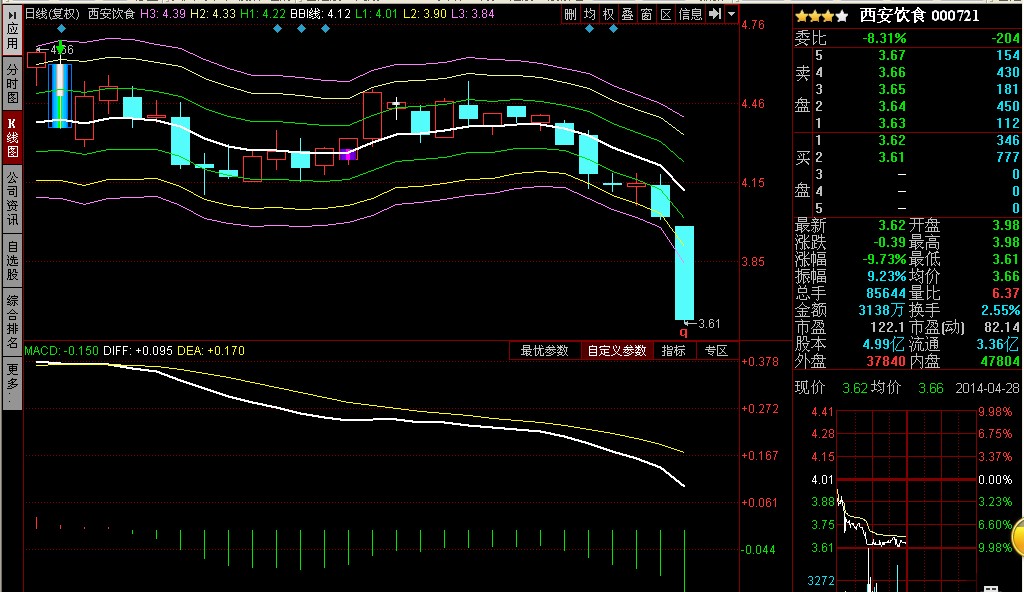This screenshot has height=592, width=1024.
Task: Click the 删 toolbar button
Action: pyautogui.click(x=570, y=14)
